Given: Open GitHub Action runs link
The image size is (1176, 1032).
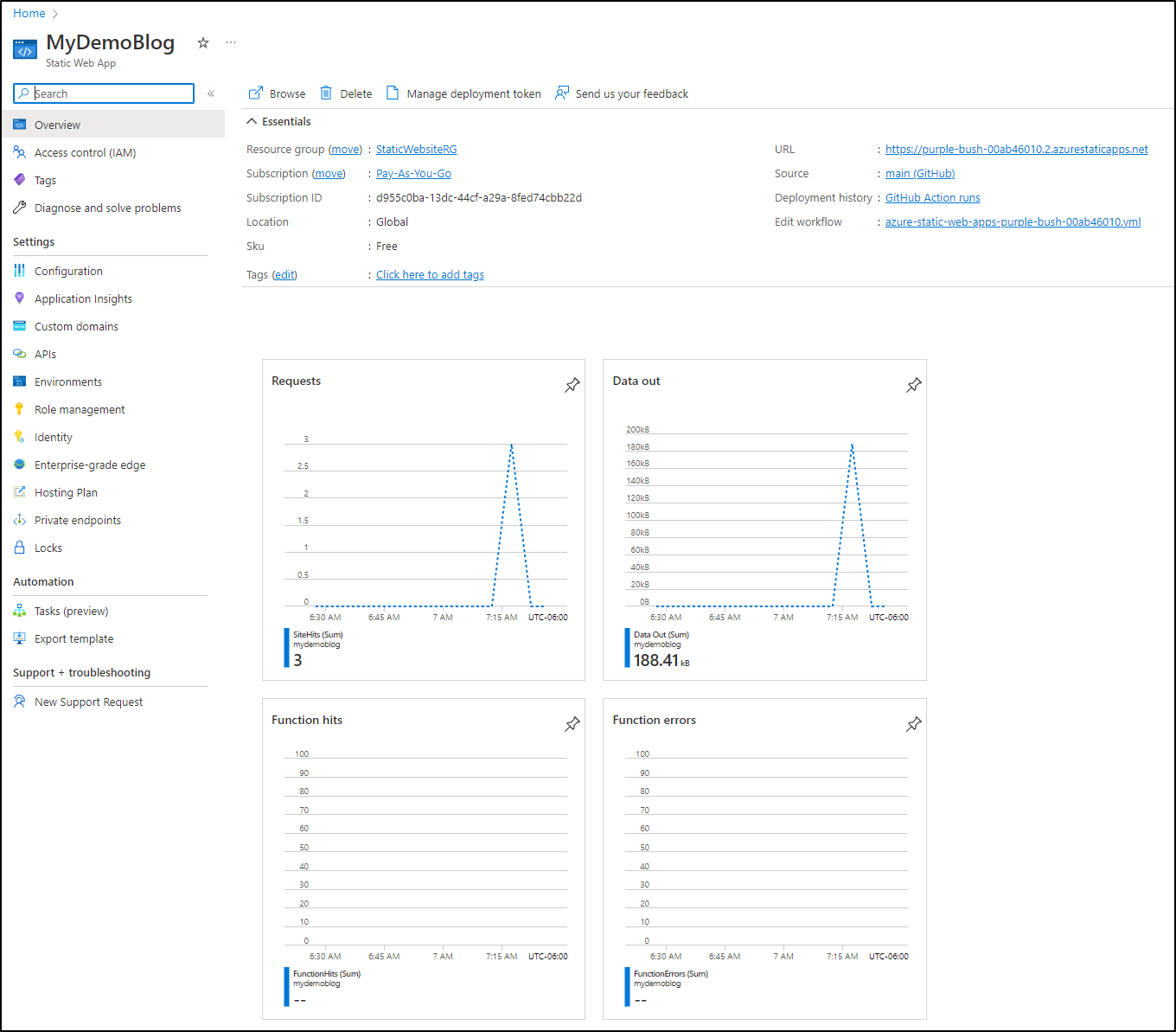Looking at the screenshot, I should (x=933, y=198).
